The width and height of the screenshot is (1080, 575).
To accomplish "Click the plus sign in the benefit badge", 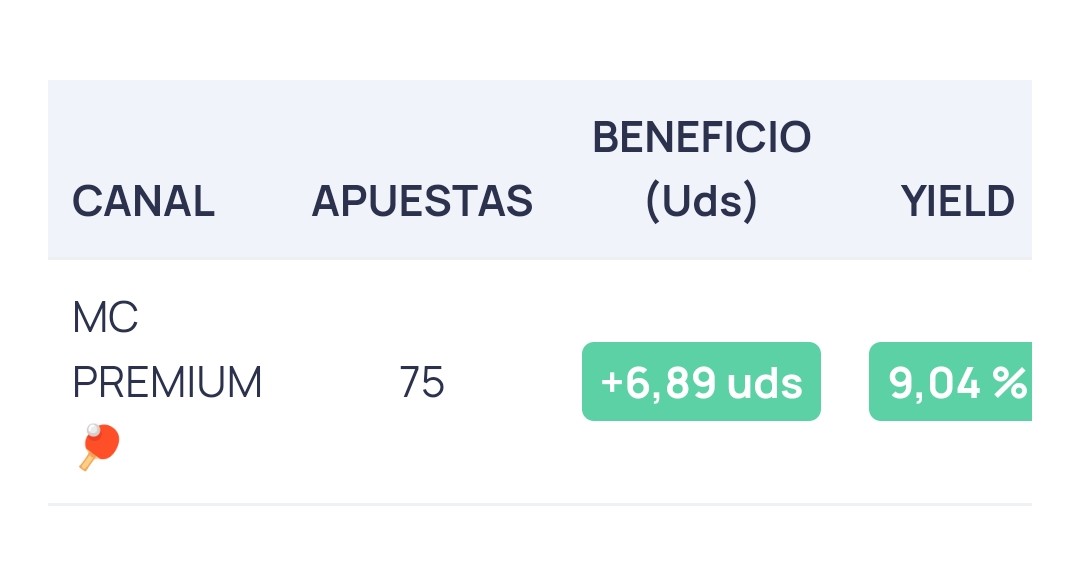I will pyautogui.click(x=611, y=382).
